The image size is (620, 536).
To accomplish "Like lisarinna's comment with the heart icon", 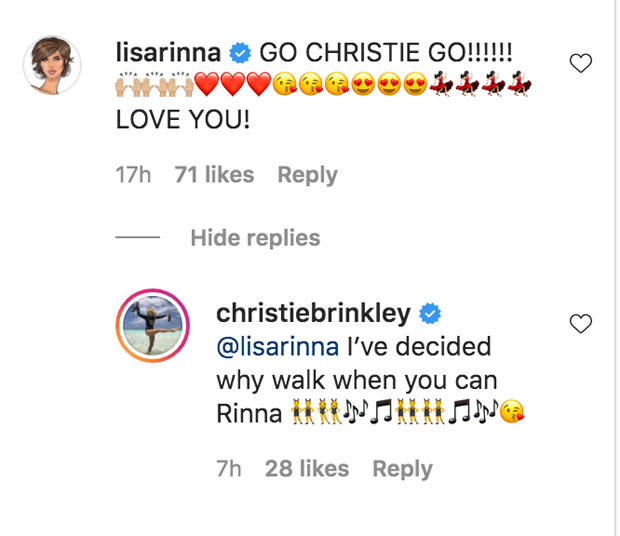I will [x=580, y=64].
